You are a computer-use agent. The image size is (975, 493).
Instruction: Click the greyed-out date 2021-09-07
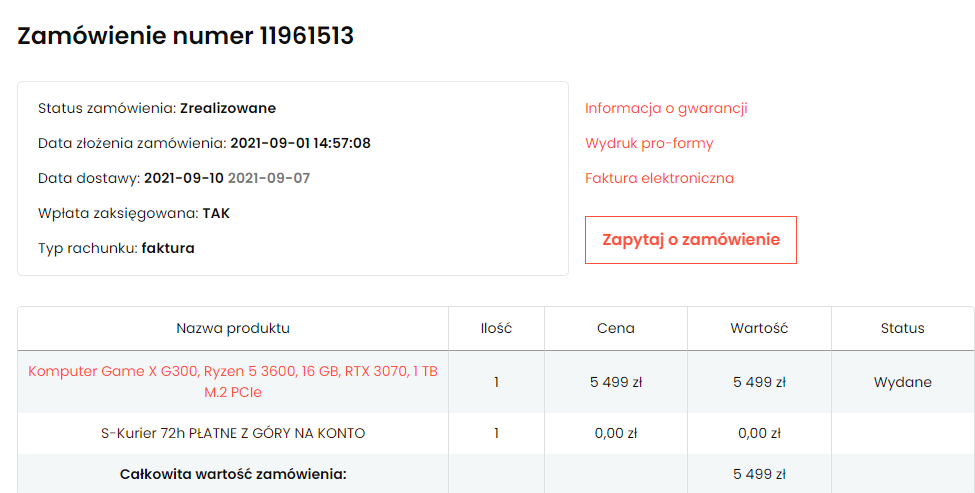coord(268,178)
